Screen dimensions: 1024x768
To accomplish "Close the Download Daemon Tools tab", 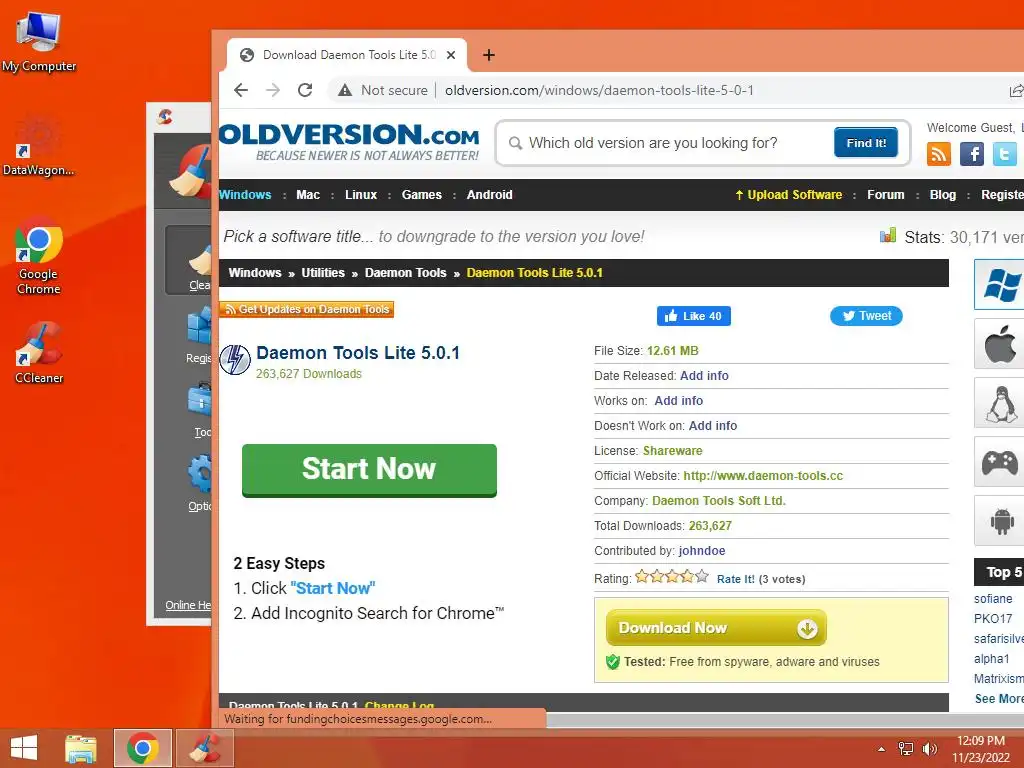I will [451, 56].
